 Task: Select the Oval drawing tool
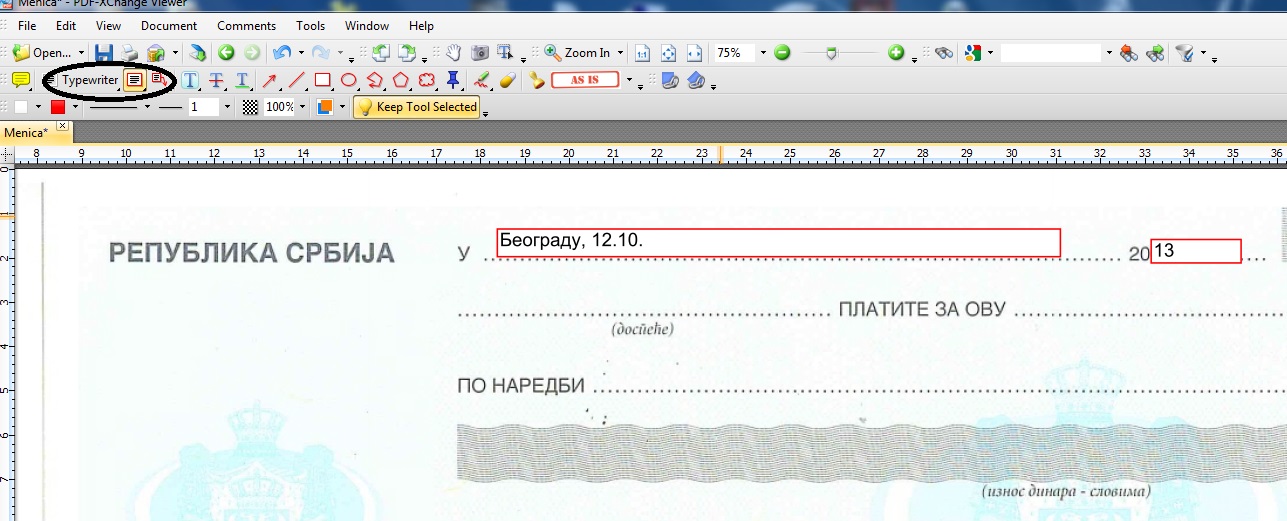348,80
